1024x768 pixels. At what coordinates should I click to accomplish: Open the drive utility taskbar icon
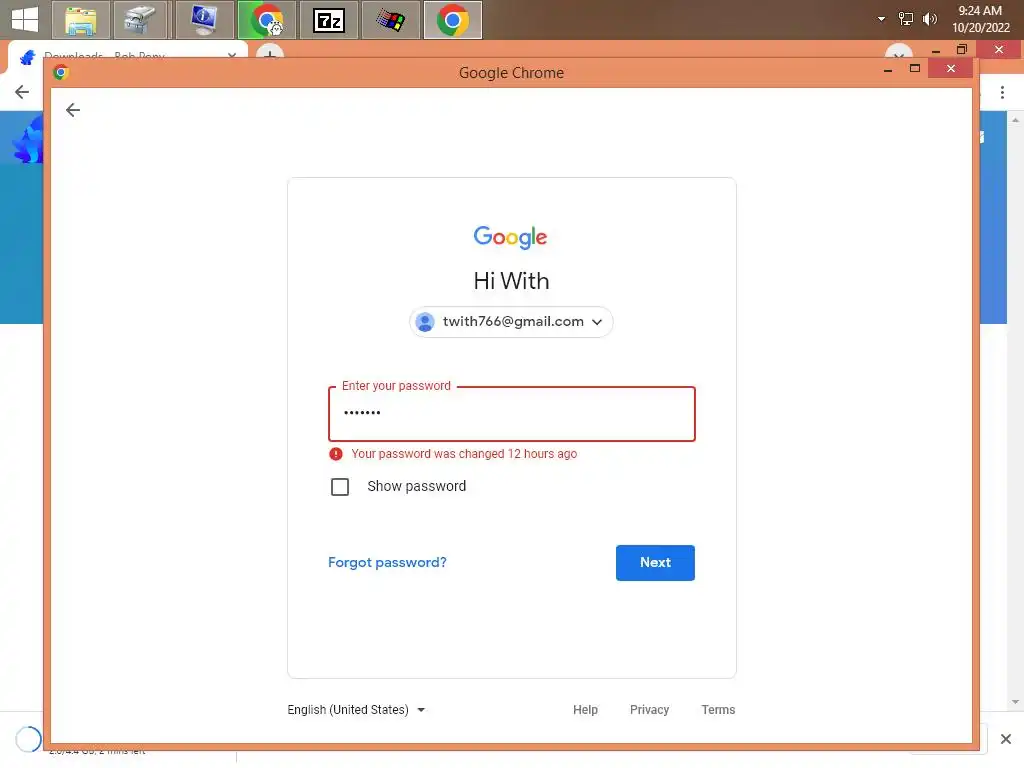(x=140, y=20)
